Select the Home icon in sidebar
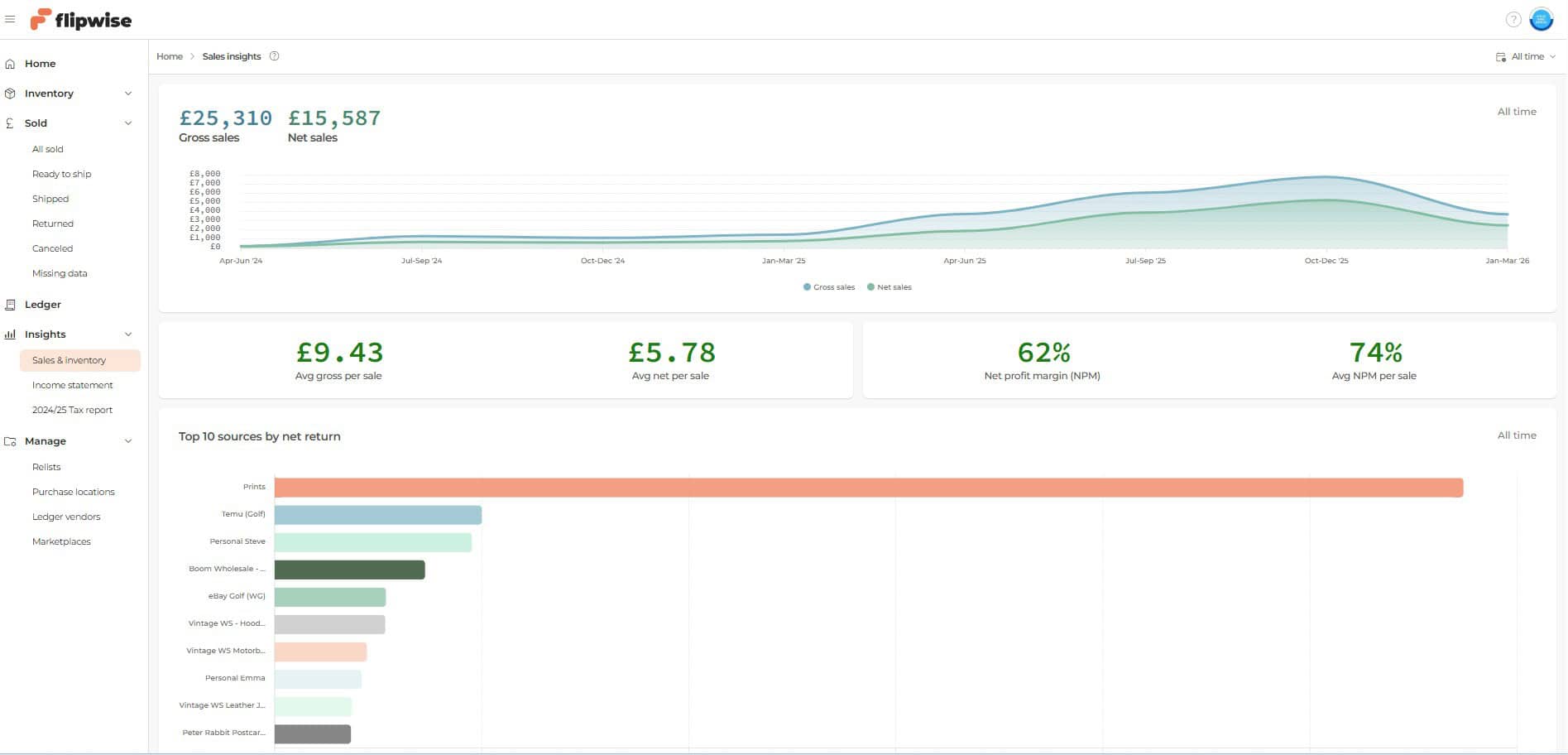Viewport: 1568px width, 755px height. 9,63
